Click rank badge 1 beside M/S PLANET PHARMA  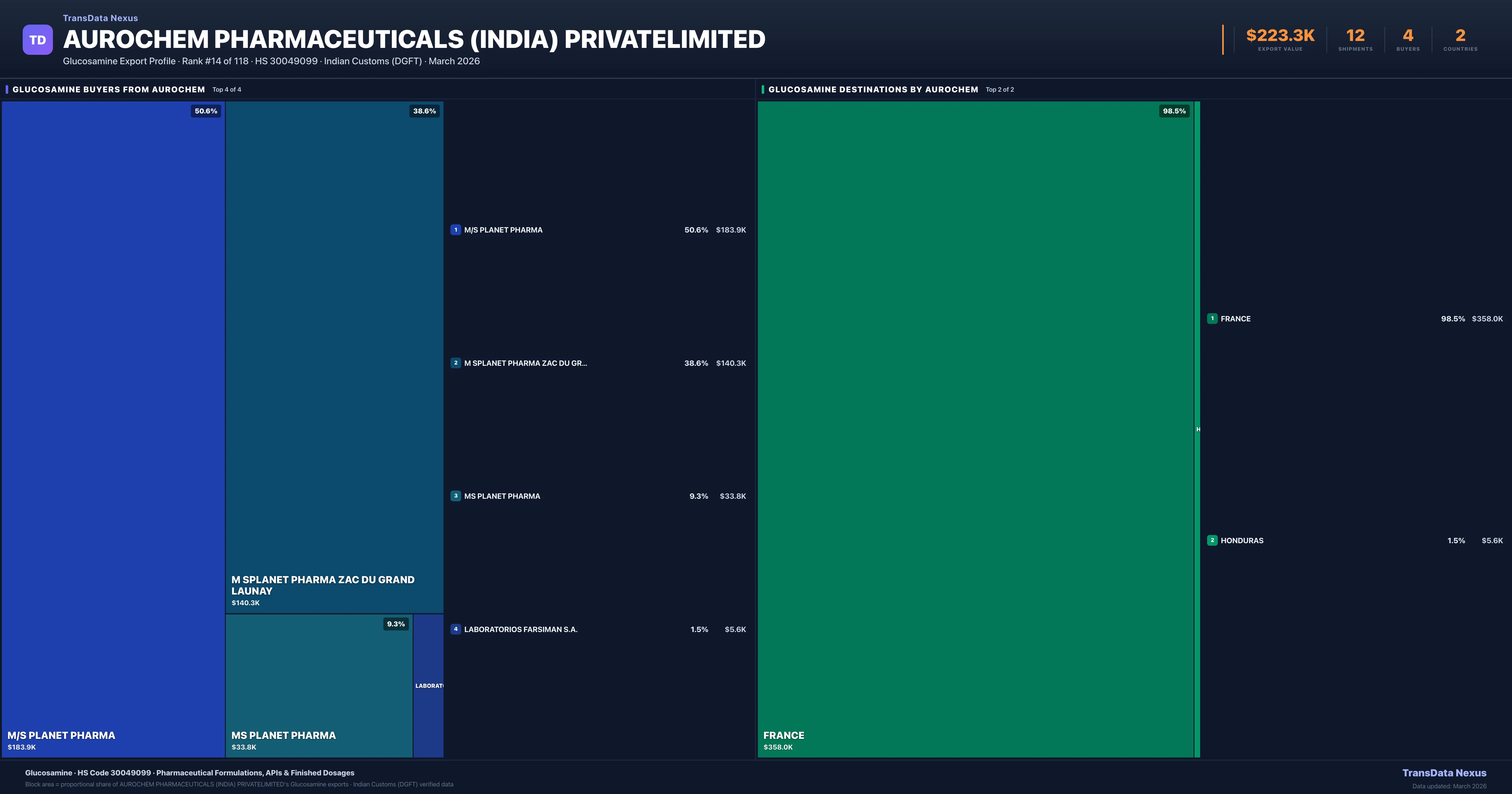click(x=455, y=230)
